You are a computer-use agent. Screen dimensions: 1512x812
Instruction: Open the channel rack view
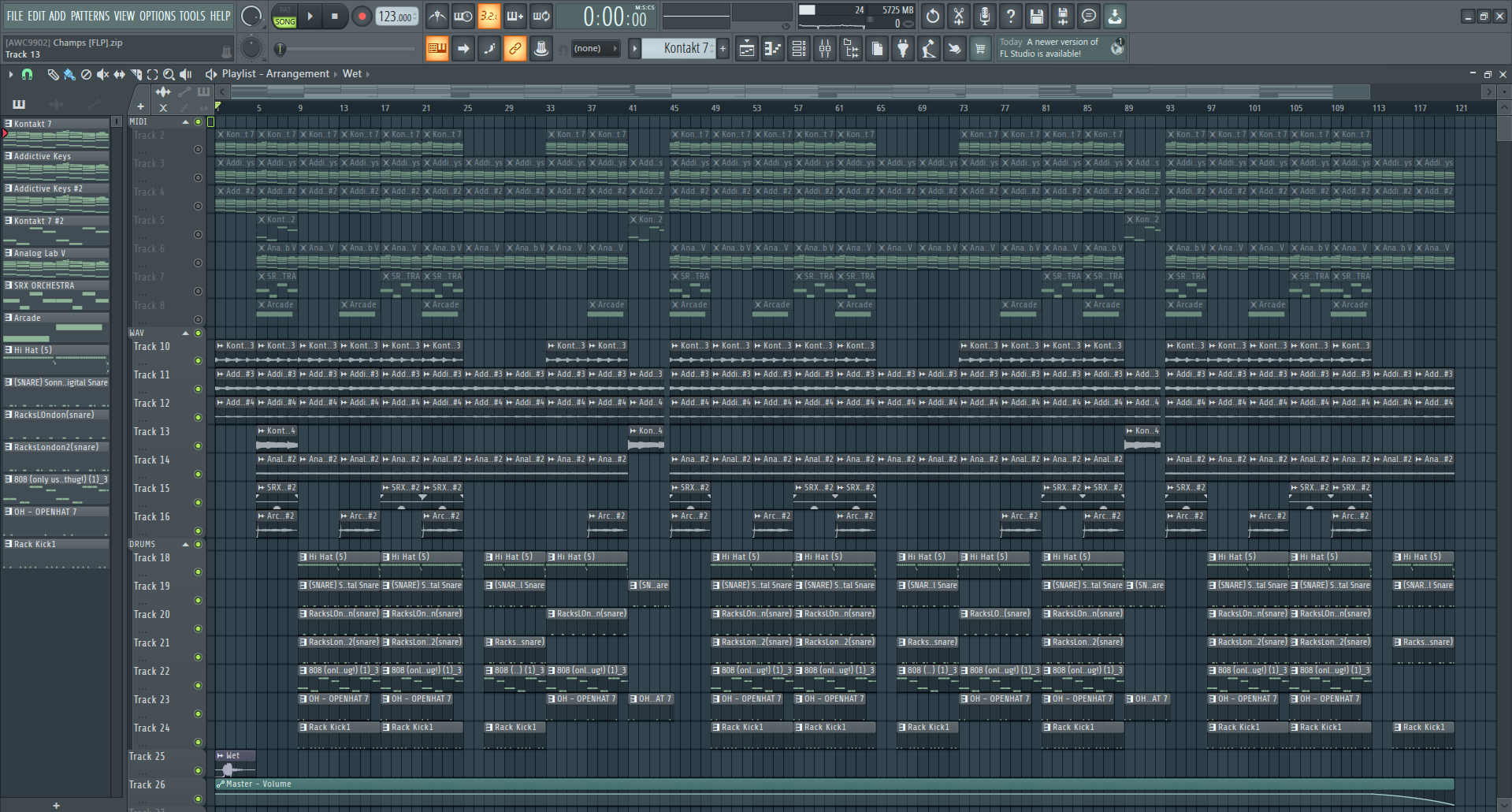tap(799, 49)
